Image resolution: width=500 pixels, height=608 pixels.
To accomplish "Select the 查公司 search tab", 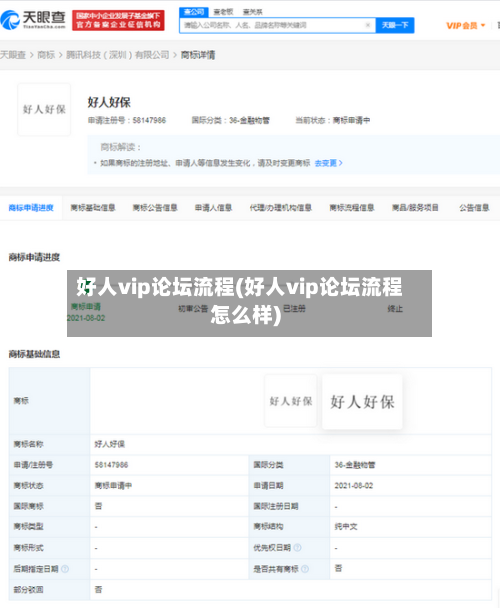I will 194,12.
